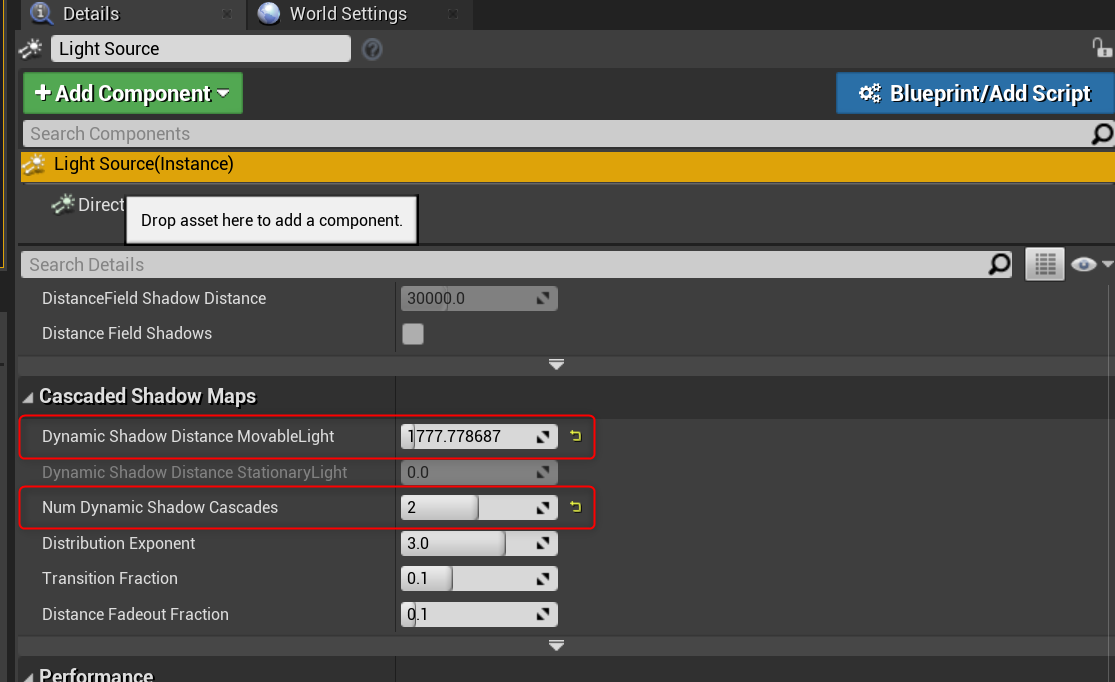Click spin arrow on Transition Fraction
Screen dimensions: 1115x682
(x=543, y=579)
